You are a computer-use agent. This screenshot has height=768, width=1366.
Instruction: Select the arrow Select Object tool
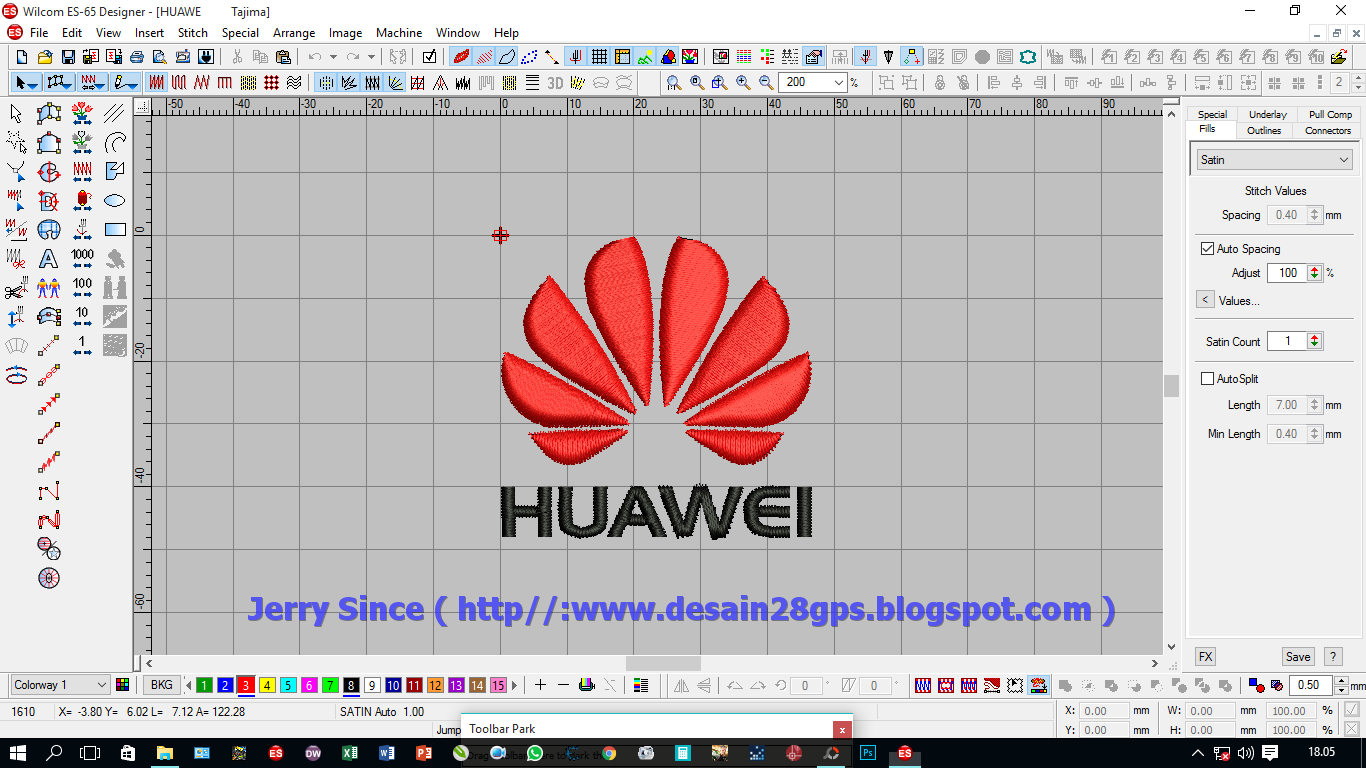16,114
